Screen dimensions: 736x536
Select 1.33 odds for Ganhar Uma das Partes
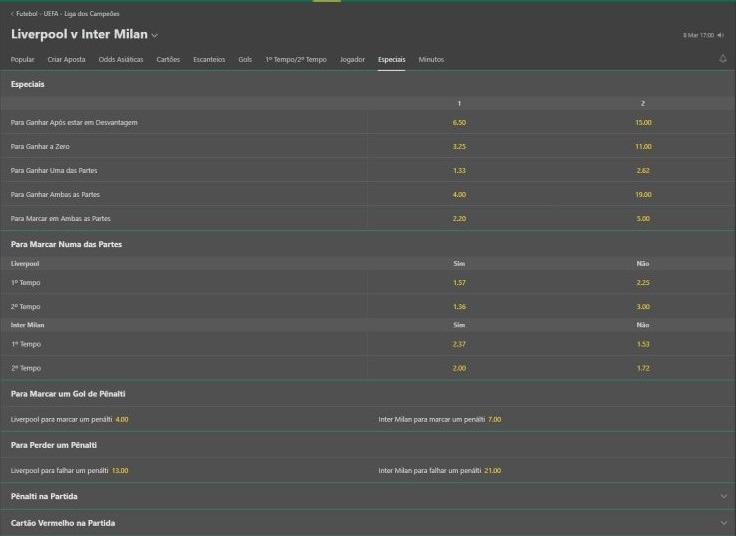[459, 170]
